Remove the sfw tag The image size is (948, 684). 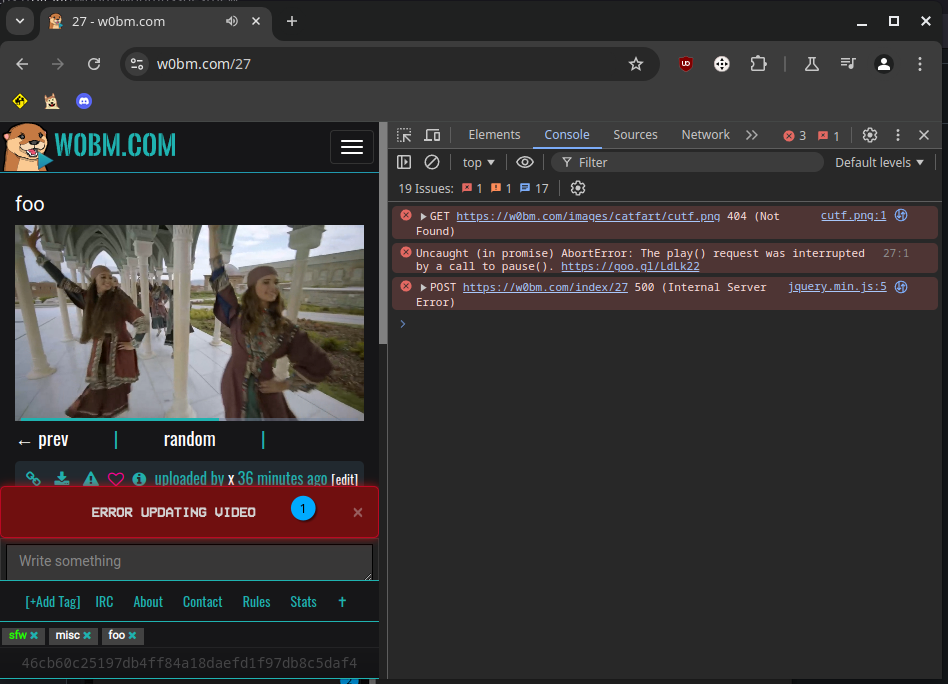click(x=34, y=635)
